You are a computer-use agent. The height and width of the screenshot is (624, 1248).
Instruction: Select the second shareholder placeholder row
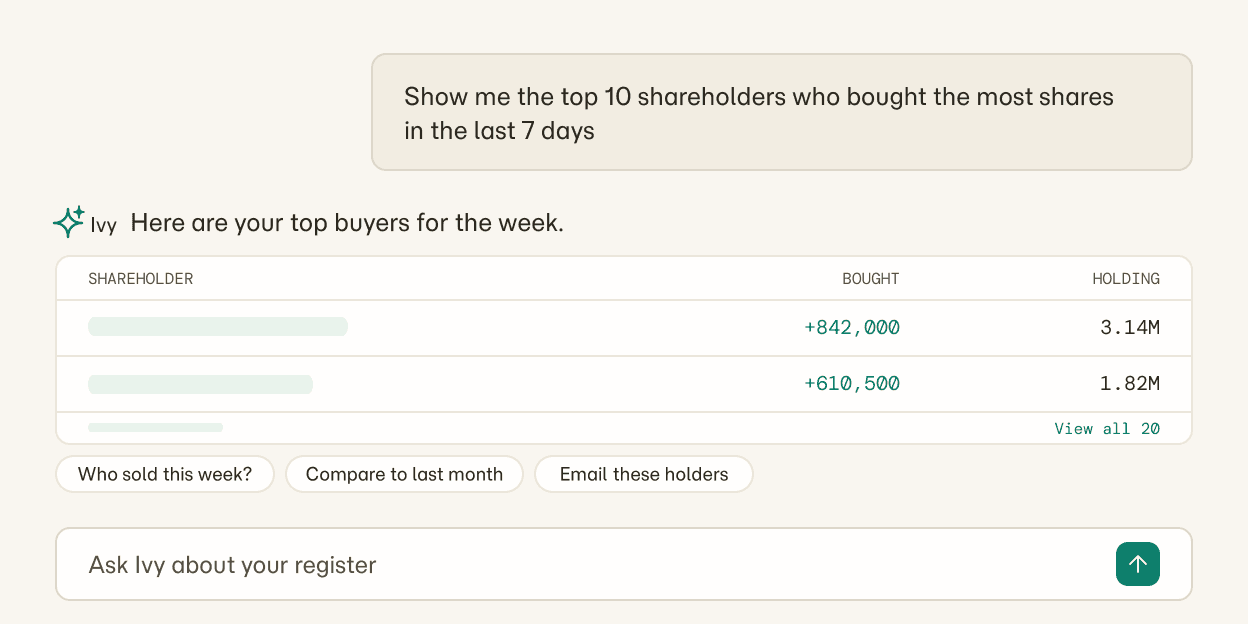(624, 384)
